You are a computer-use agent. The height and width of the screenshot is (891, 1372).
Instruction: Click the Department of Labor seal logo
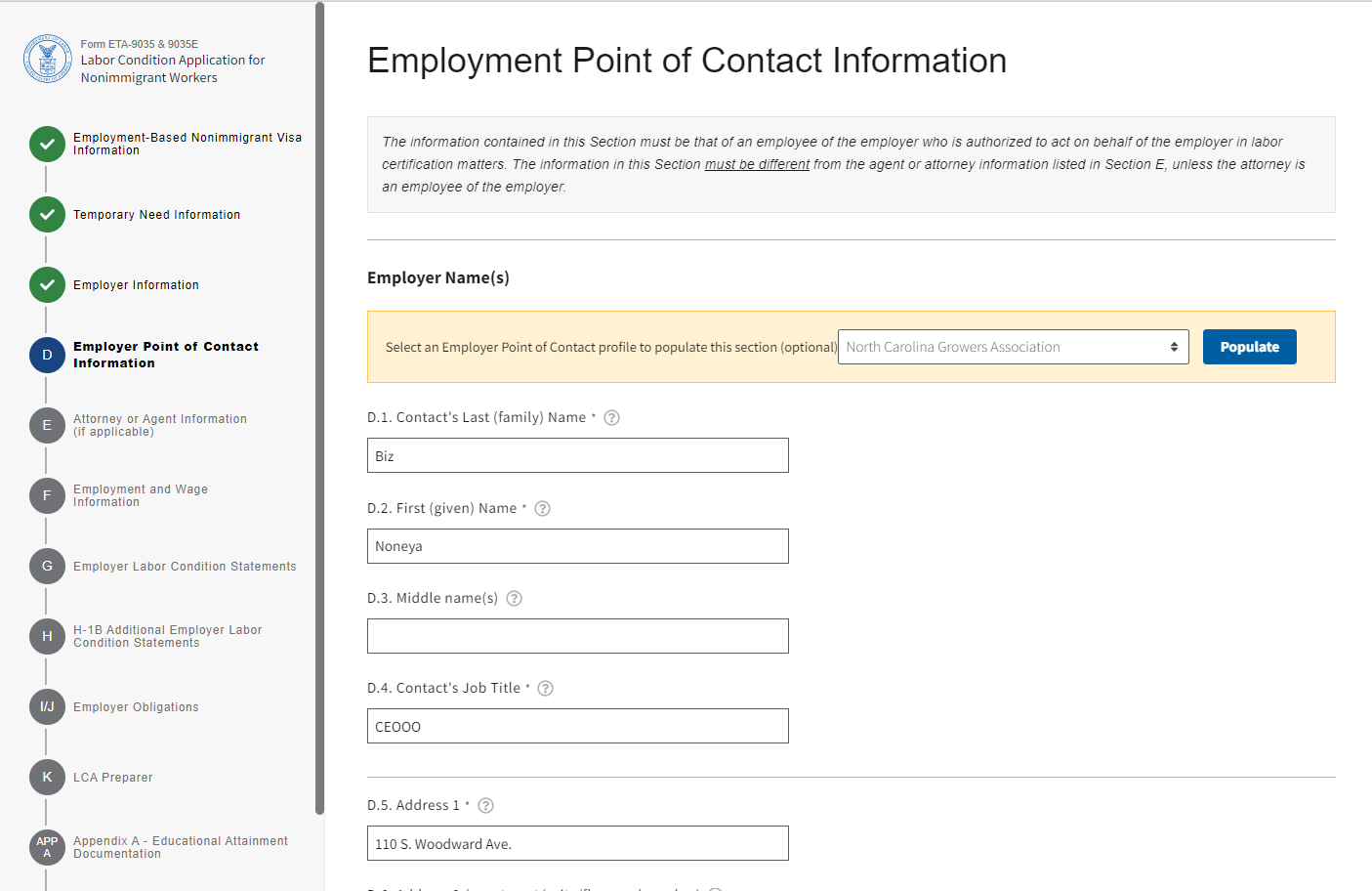click(x=47, y=59)
